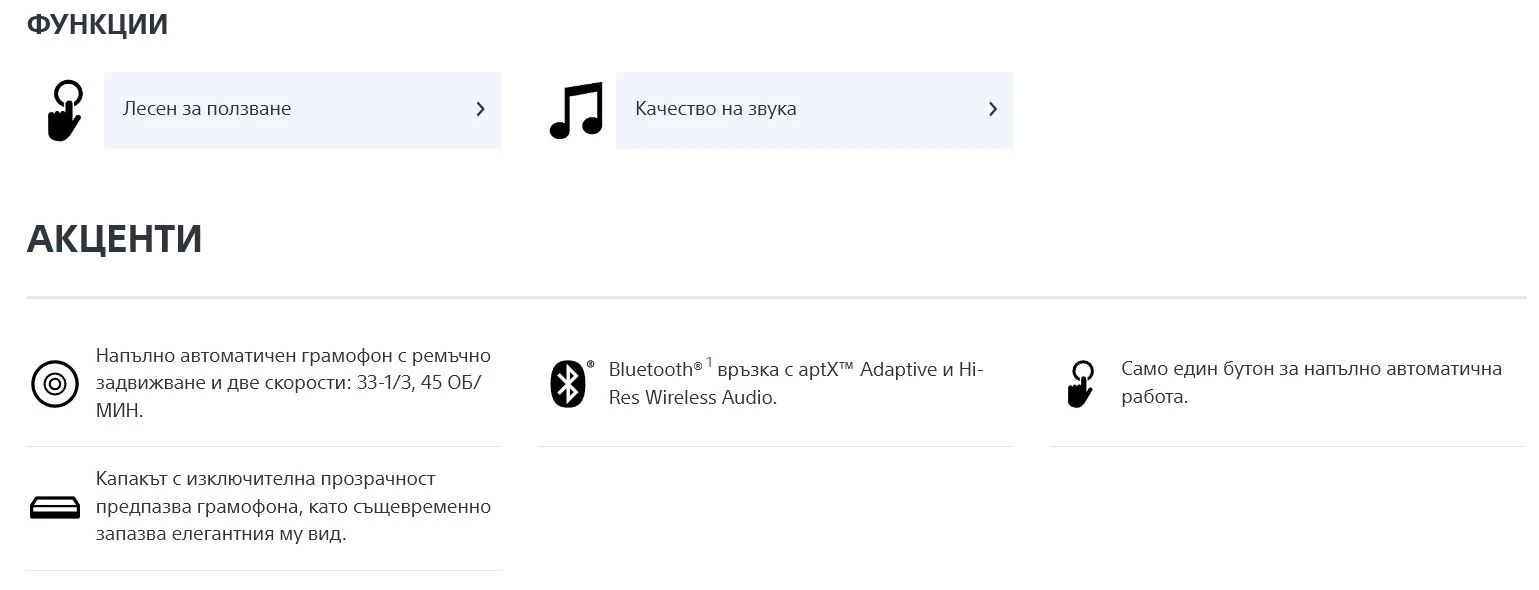
Task: Follow footnote 1 link after Bluetooth
Action: point(709,362)
